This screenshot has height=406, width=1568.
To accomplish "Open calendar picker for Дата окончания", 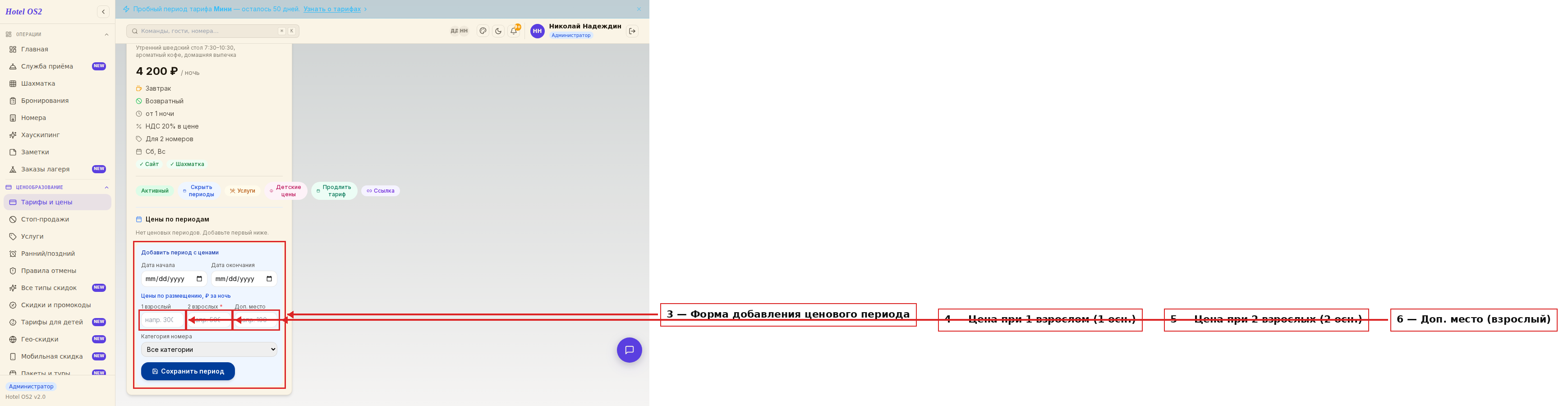I will pos(269,279).
